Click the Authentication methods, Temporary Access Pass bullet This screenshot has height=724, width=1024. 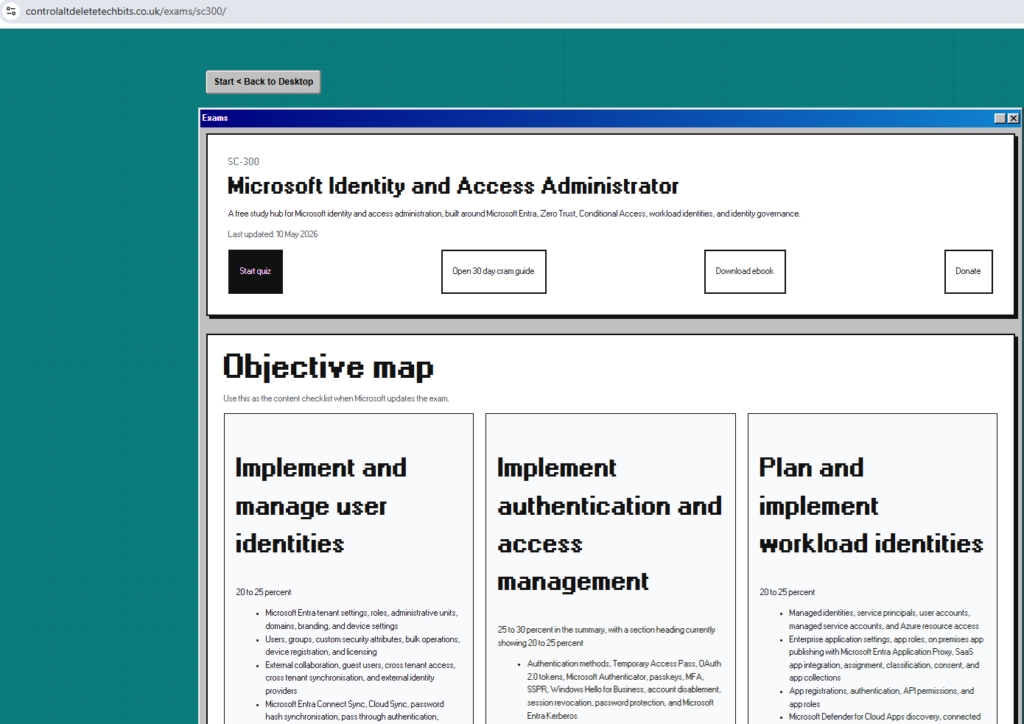624,689
